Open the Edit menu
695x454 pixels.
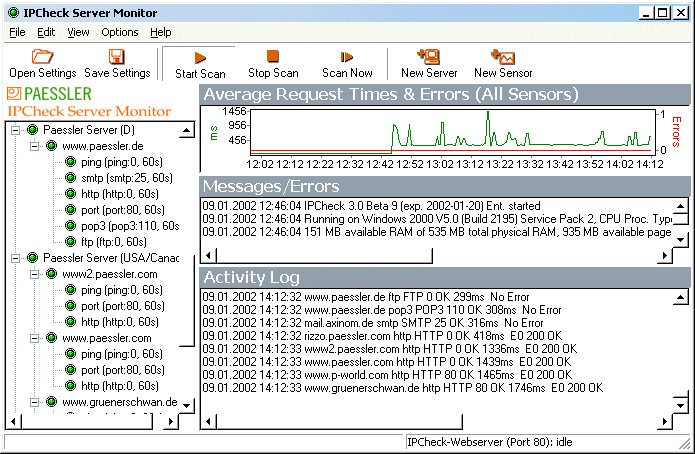pyautogui.click(x=46, y=32)
